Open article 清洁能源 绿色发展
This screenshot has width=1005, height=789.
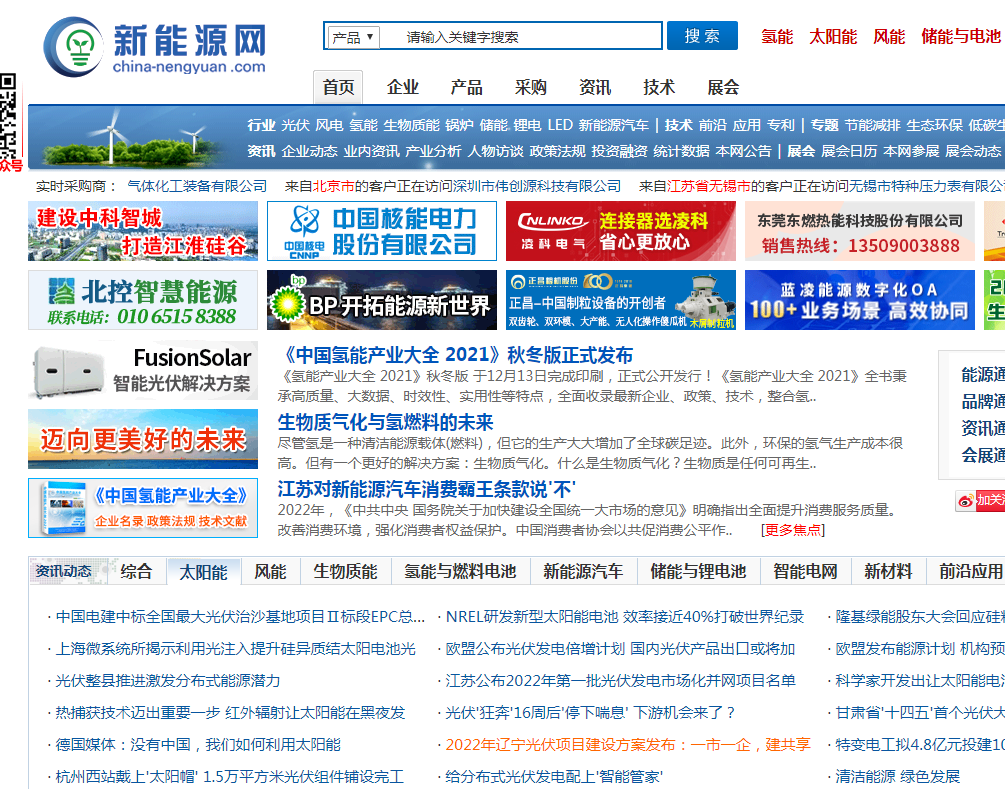pyautogui.click(x=898, y=777)
